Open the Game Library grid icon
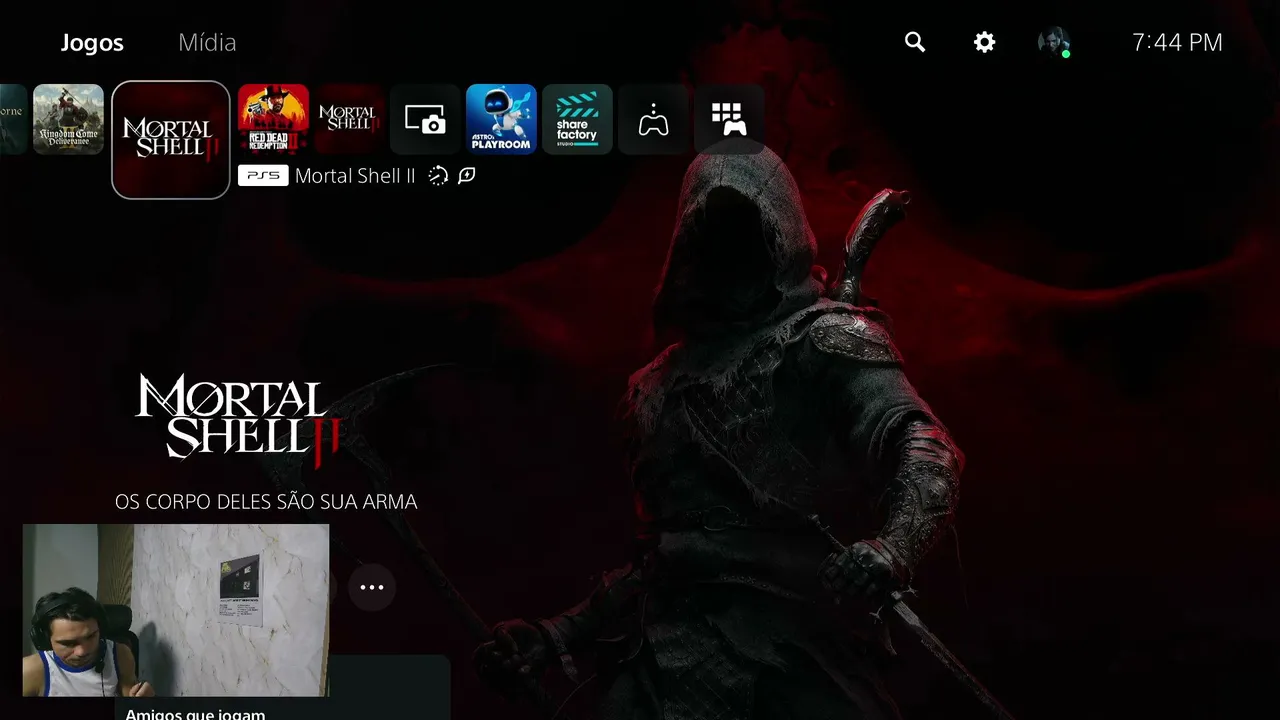This screenshot has width=1280, height=720. pyautogui.click(x=729, y=119)
